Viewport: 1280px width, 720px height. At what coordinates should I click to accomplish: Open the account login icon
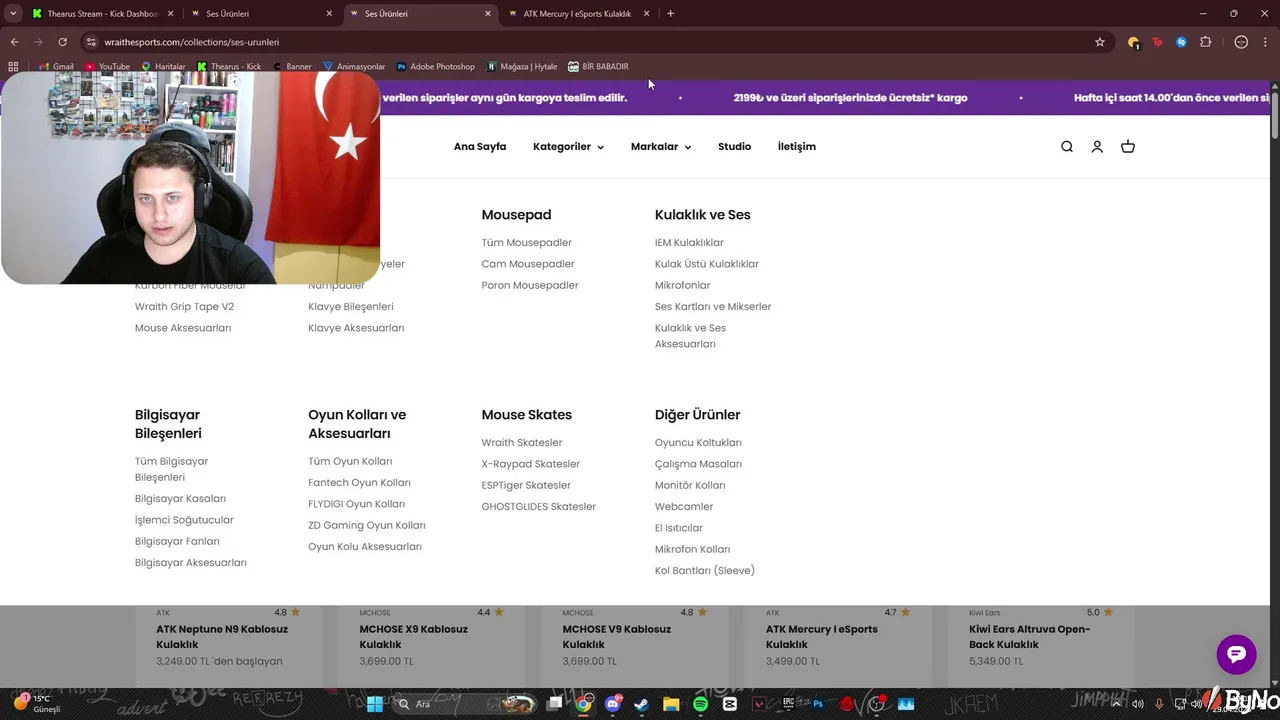(x=1097, y=147)
